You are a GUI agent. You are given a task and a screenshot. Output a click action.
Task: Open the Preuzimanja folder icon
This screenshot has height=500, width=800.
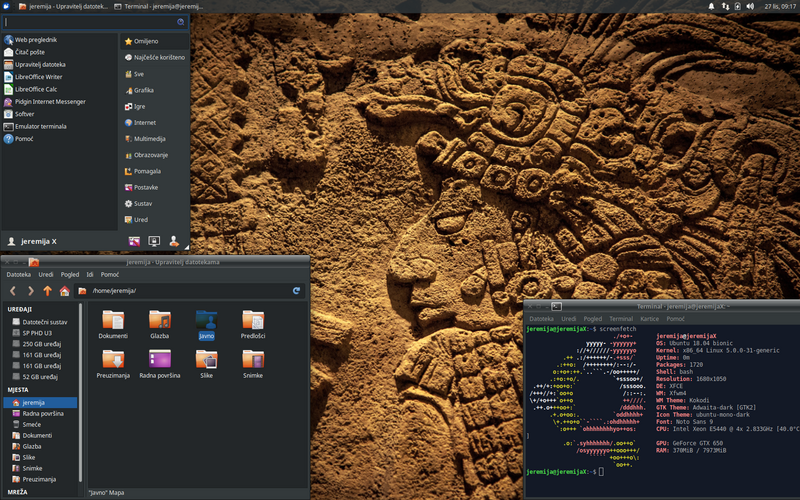pyautogui.click(x=113, y=364)
